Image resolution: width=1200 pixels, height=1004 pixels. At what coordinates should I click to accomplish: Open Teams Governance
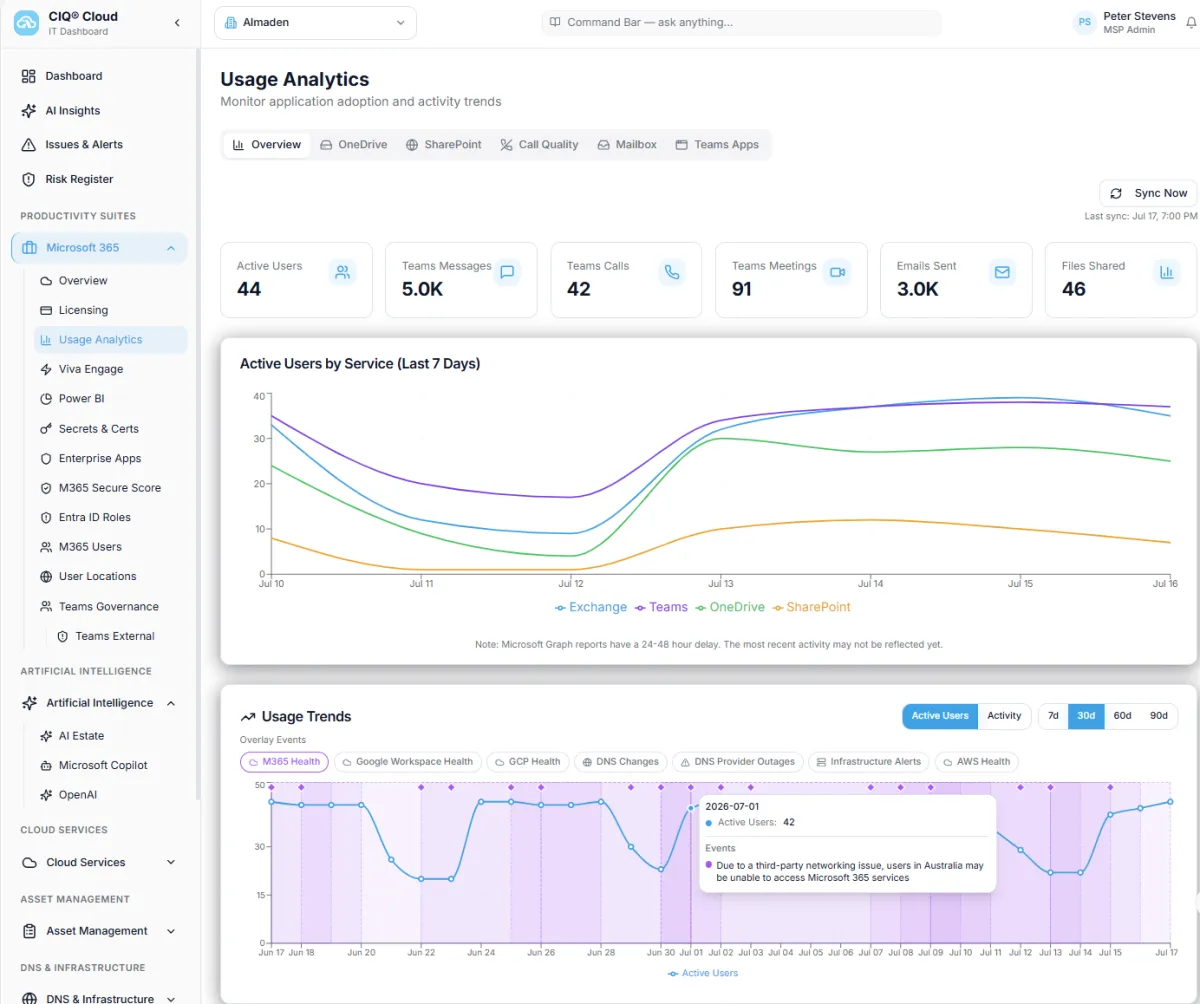coord(110,606)
